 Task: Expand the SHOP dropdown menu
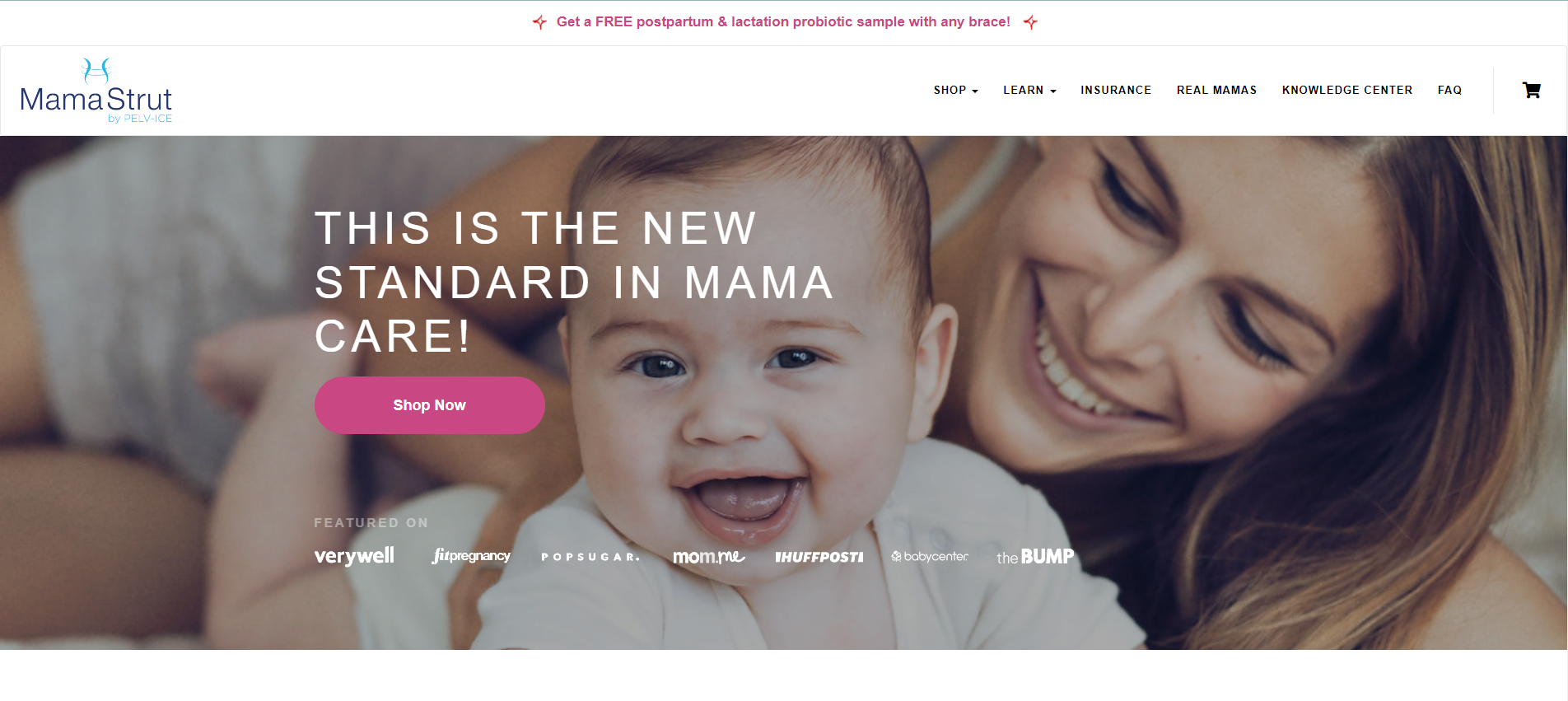coord(955,91)
